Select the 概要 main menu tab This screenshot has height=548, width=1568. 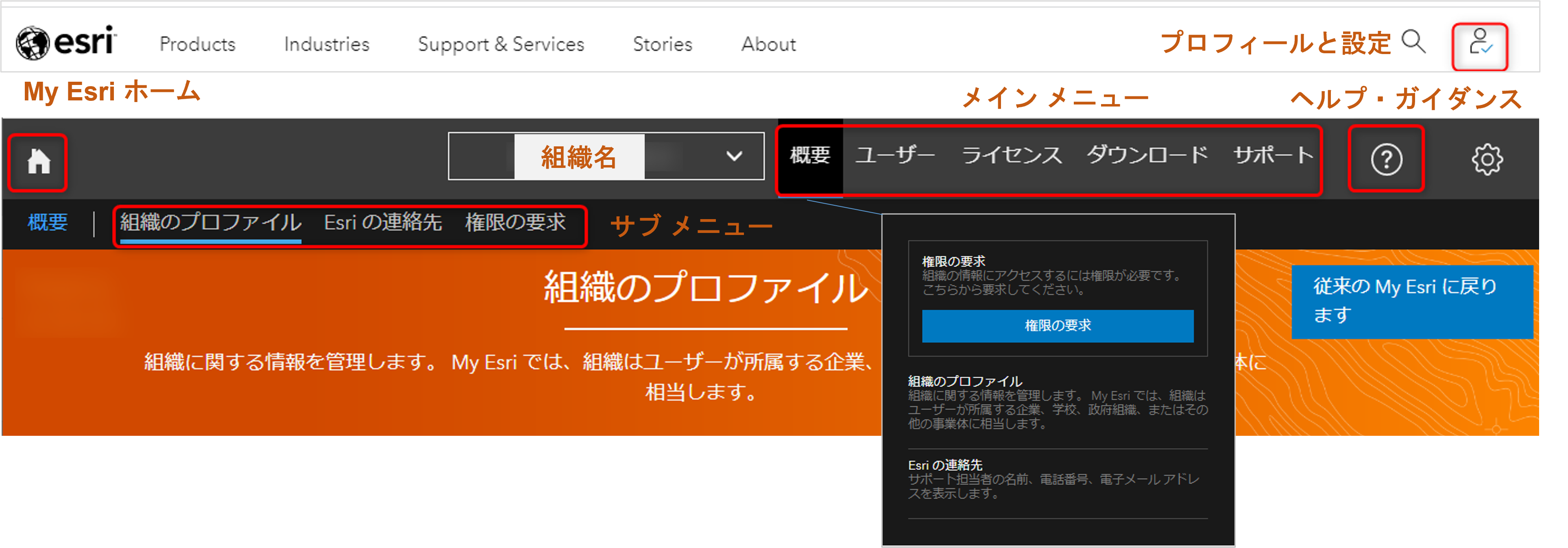click(x=810, y=156)
